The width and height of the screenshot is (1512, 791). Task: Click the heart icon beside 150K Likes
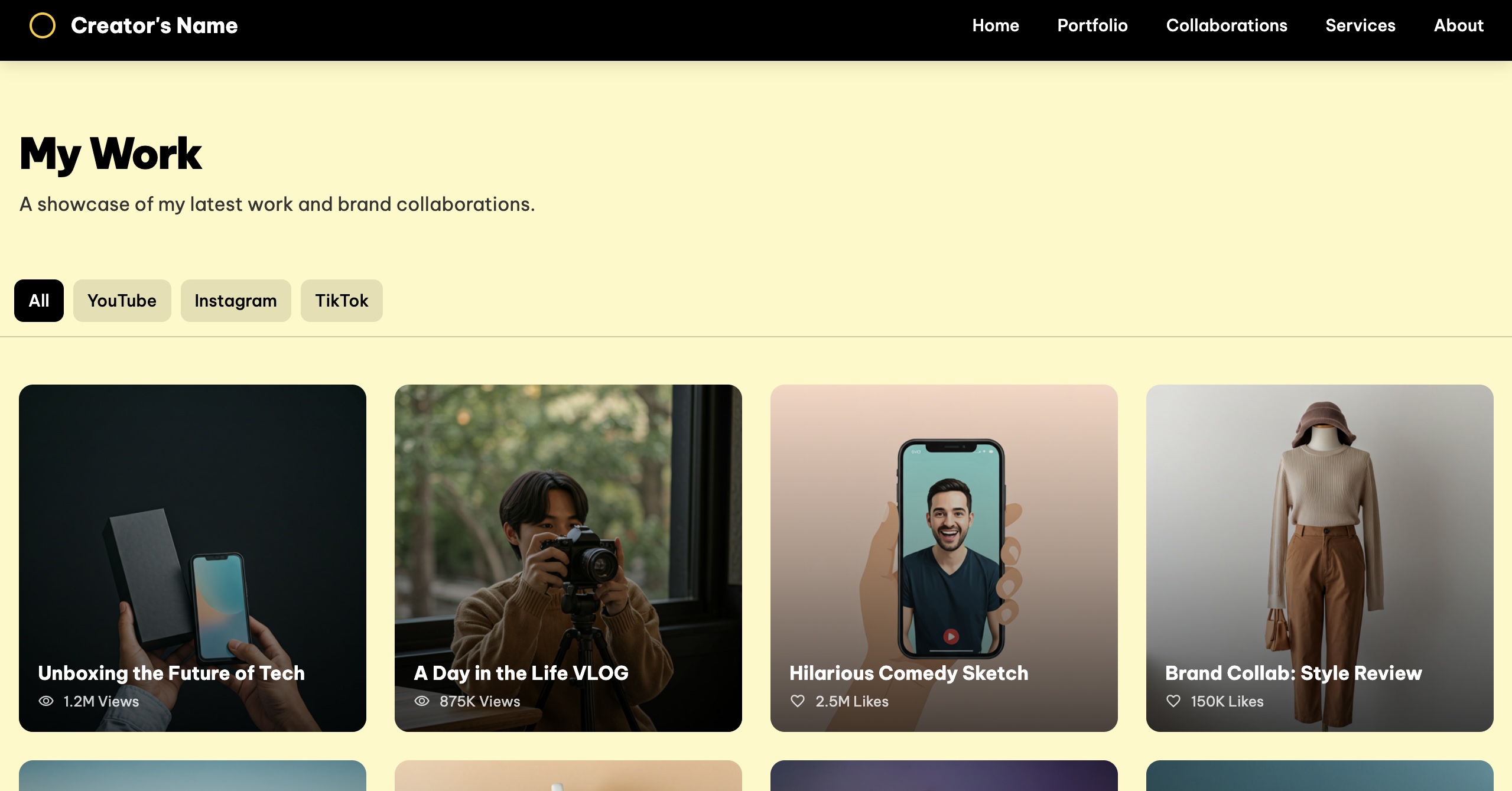click(x=1173, y=701)
